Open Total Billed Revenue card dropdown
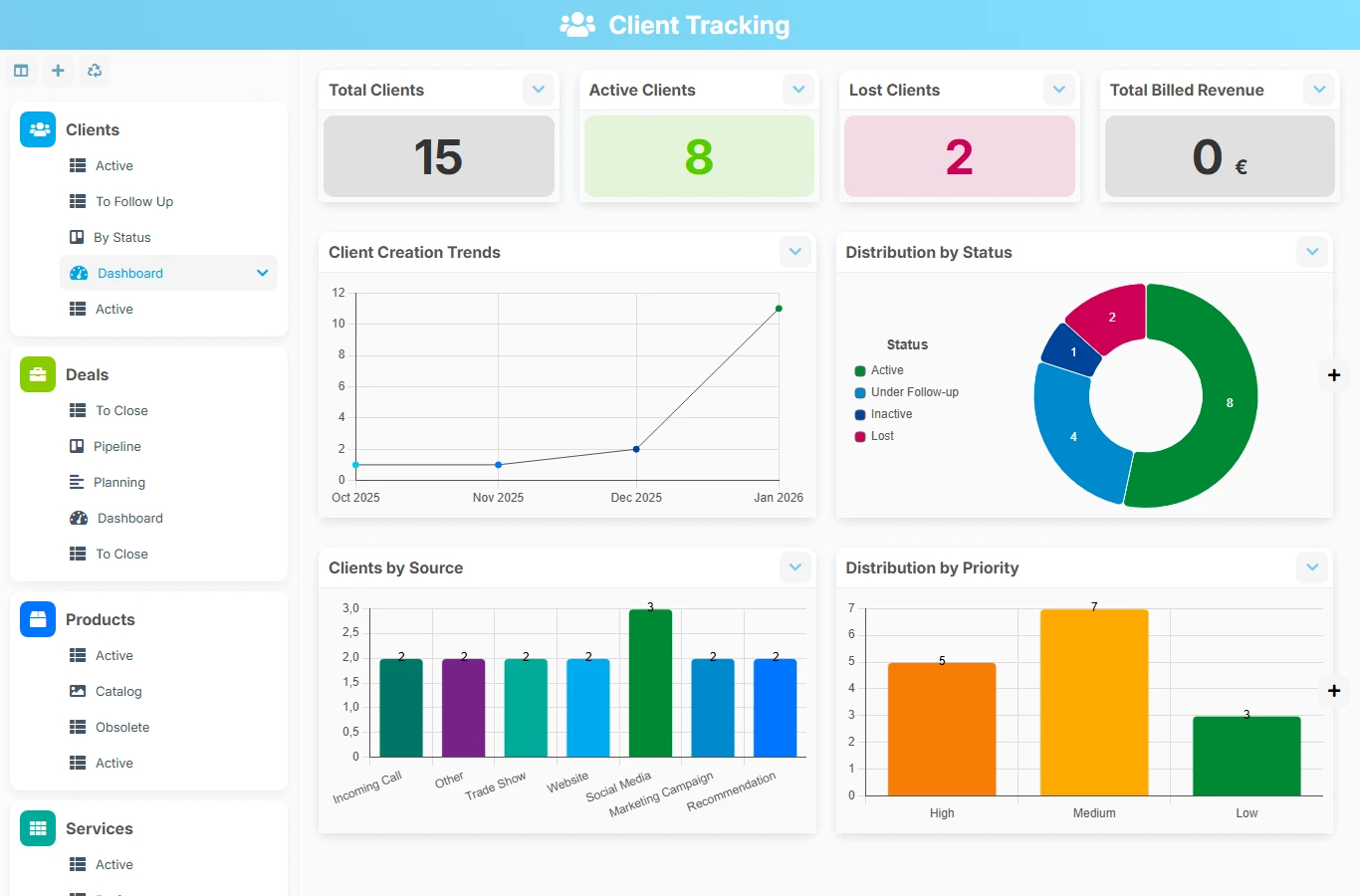This screenshot has width=1360, height=896. pos(1319,90)
